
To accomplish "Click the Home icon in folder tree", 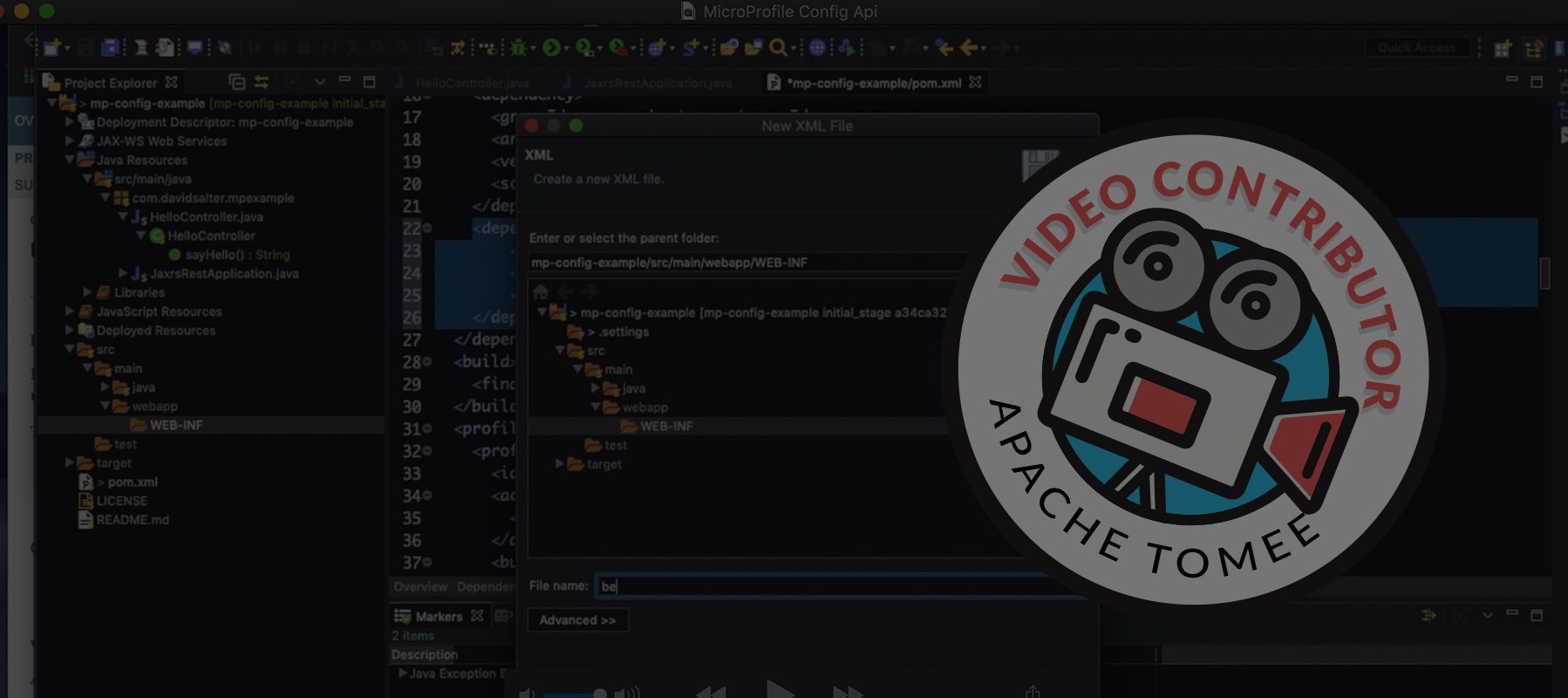I will click(x=540, y=291).
